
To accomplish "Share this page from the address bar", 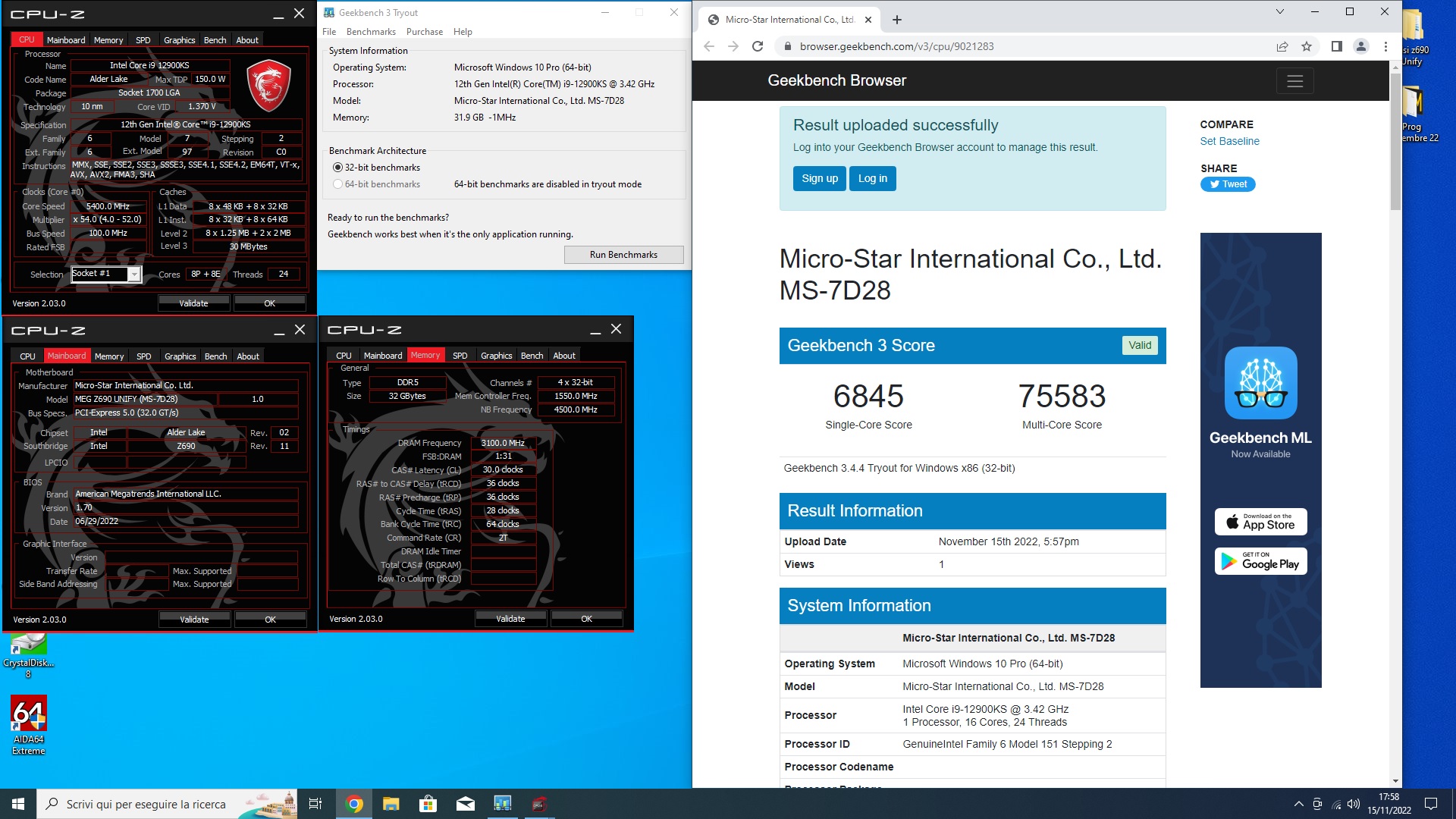I will point(1282,46).
